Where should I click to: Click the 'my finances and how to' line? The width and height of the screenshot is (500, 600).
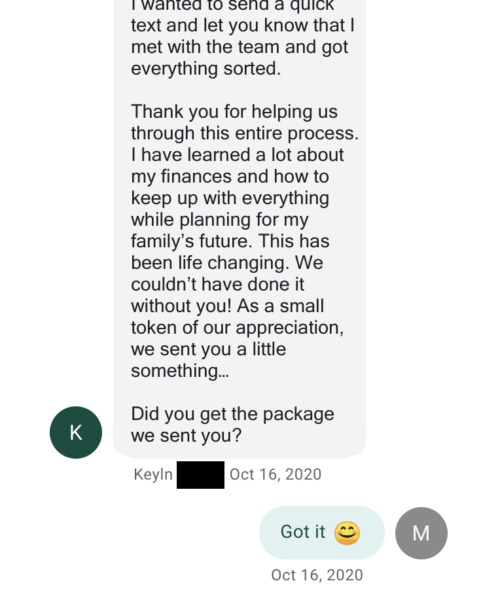(x=230, y=176)
